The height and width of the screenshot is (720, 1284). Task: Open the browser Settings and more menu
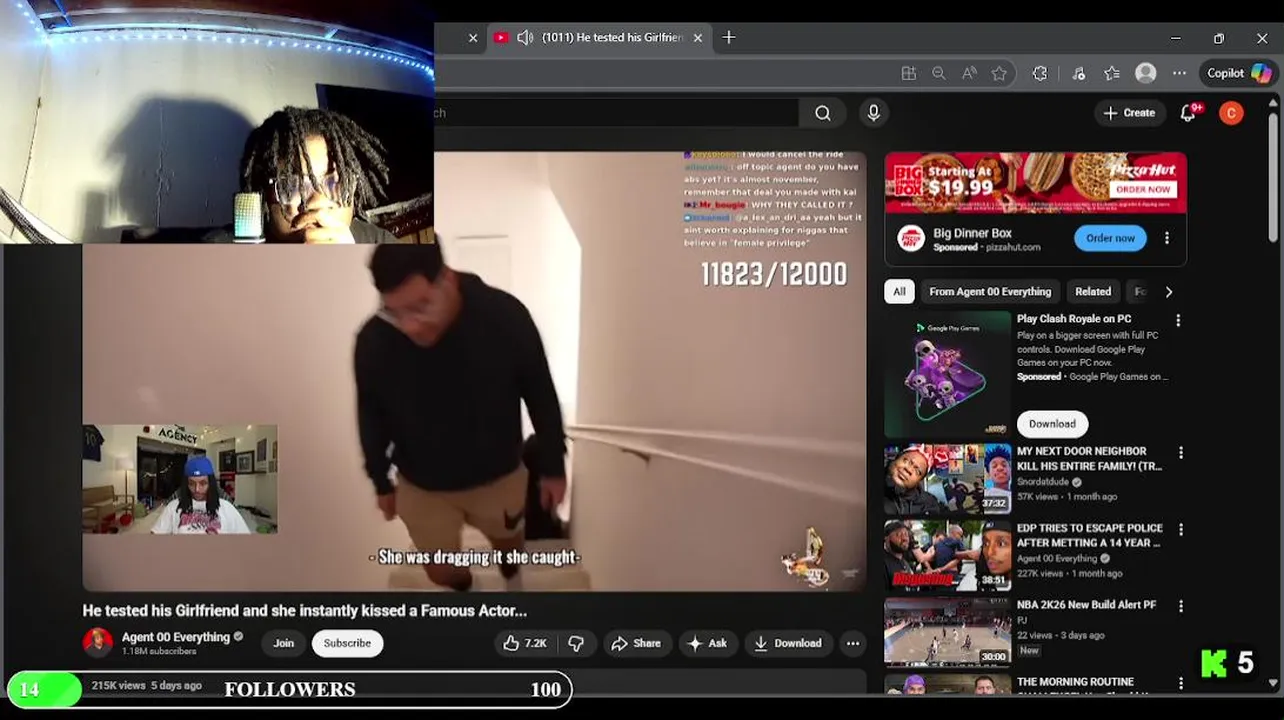click(1179, 73)
